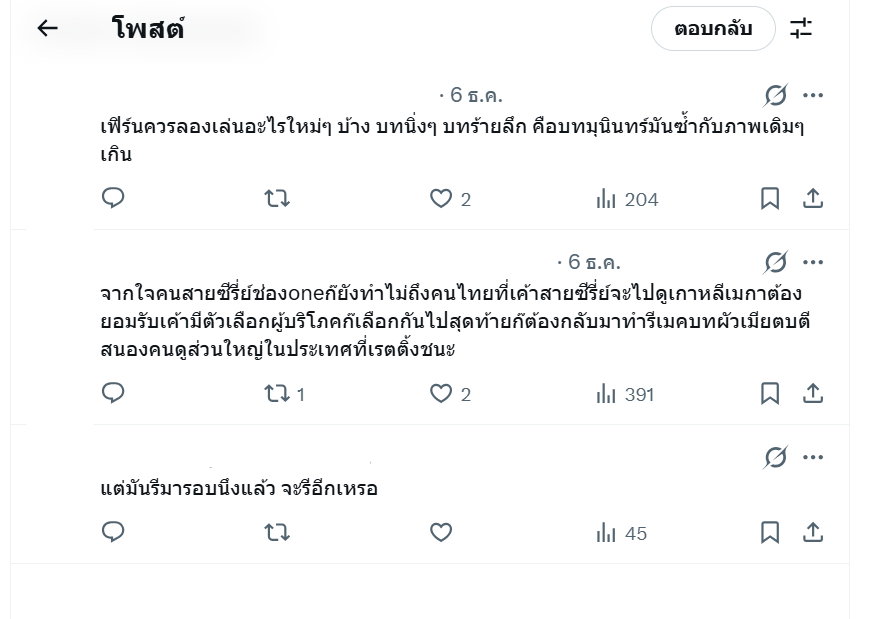
Task: Click the ตอบกลับ reply button
Action: pos(712,29)
